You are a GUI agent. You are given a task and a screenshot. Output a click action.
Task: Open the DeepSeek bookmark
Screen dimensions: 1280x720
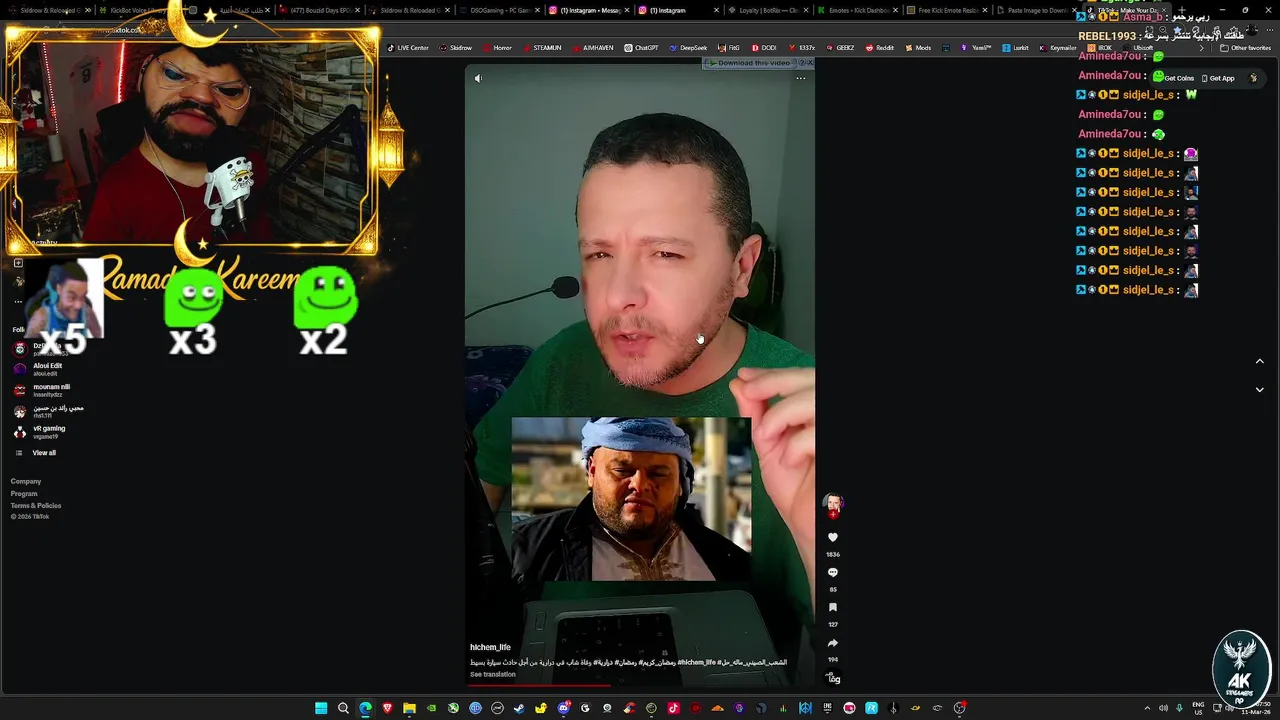[688, 48]
